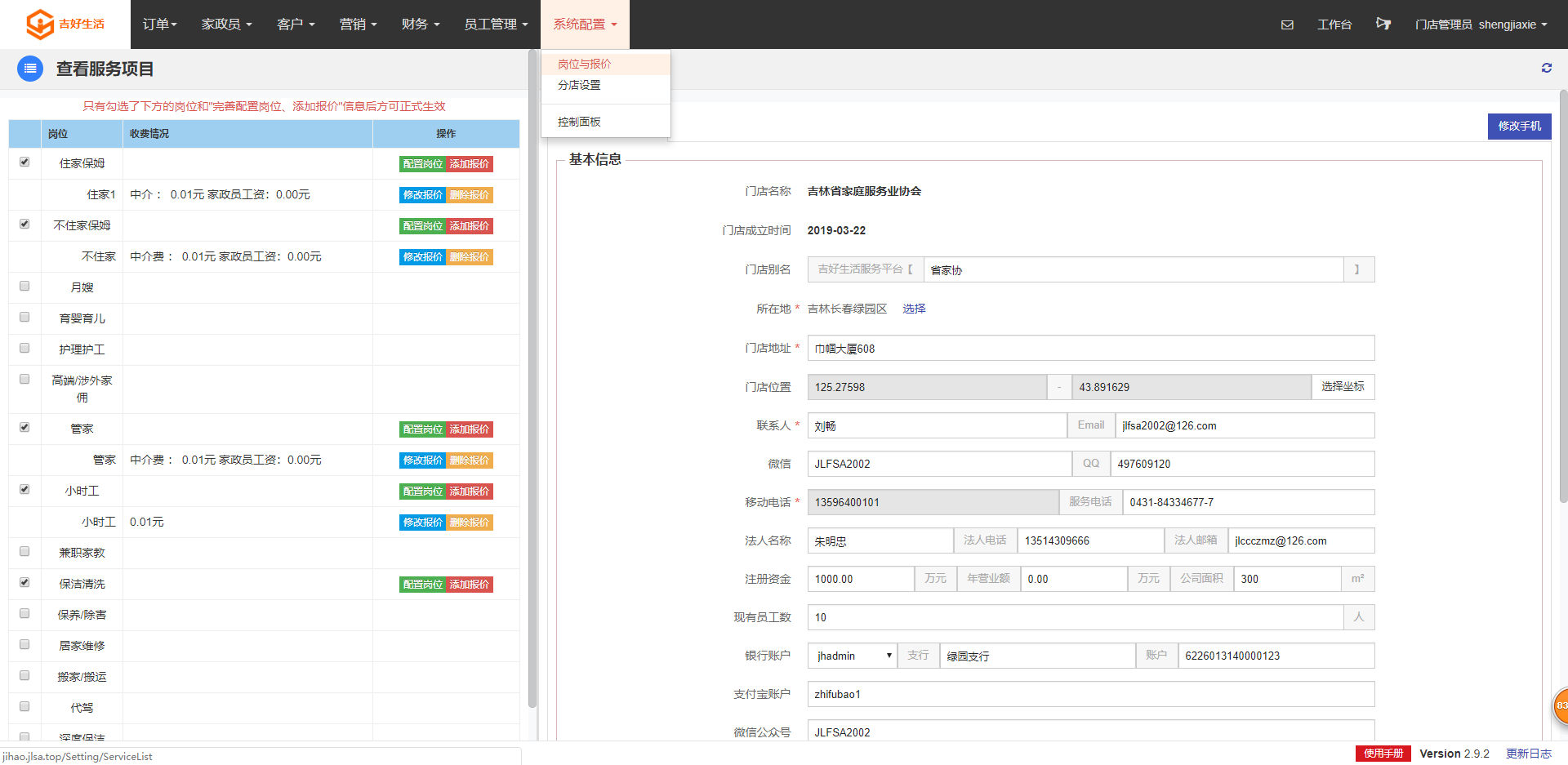Click the share arrow icon in top bar
Viewport: 1568px width, 765px height.
coord(1383,24)
